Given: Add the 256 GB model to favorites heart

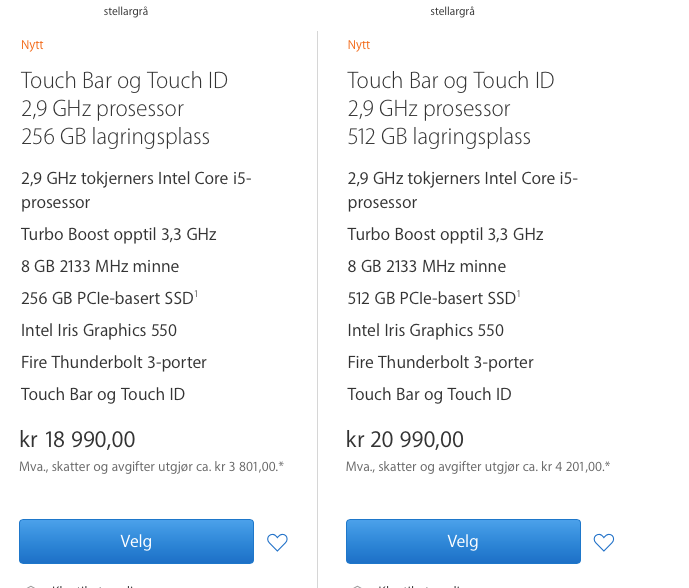Looking at the screenshot, I should click(x=277, y=542).
